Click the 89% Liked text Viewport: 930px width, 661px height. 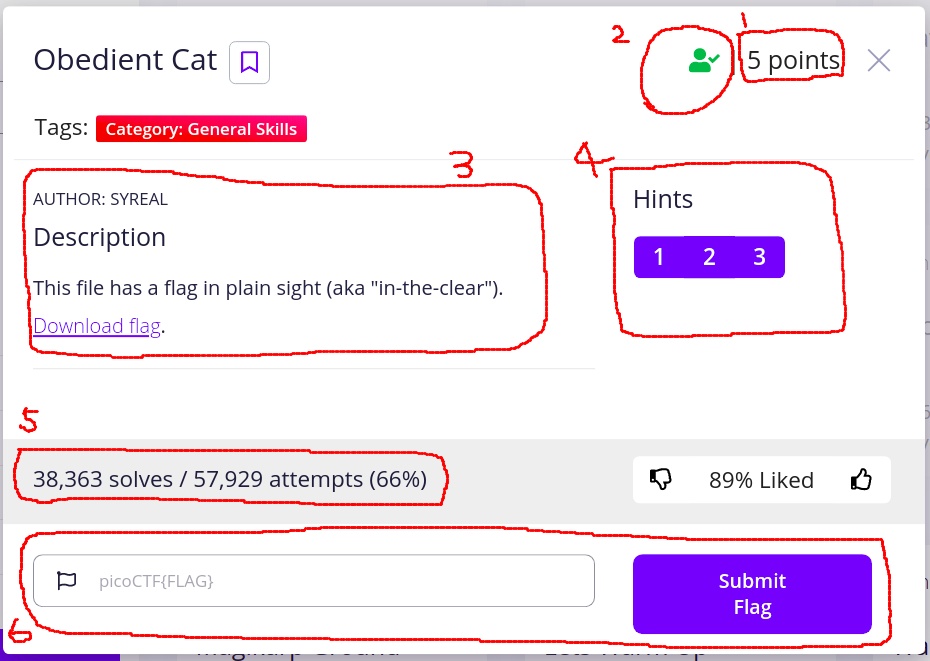click(x=761, y=480)
